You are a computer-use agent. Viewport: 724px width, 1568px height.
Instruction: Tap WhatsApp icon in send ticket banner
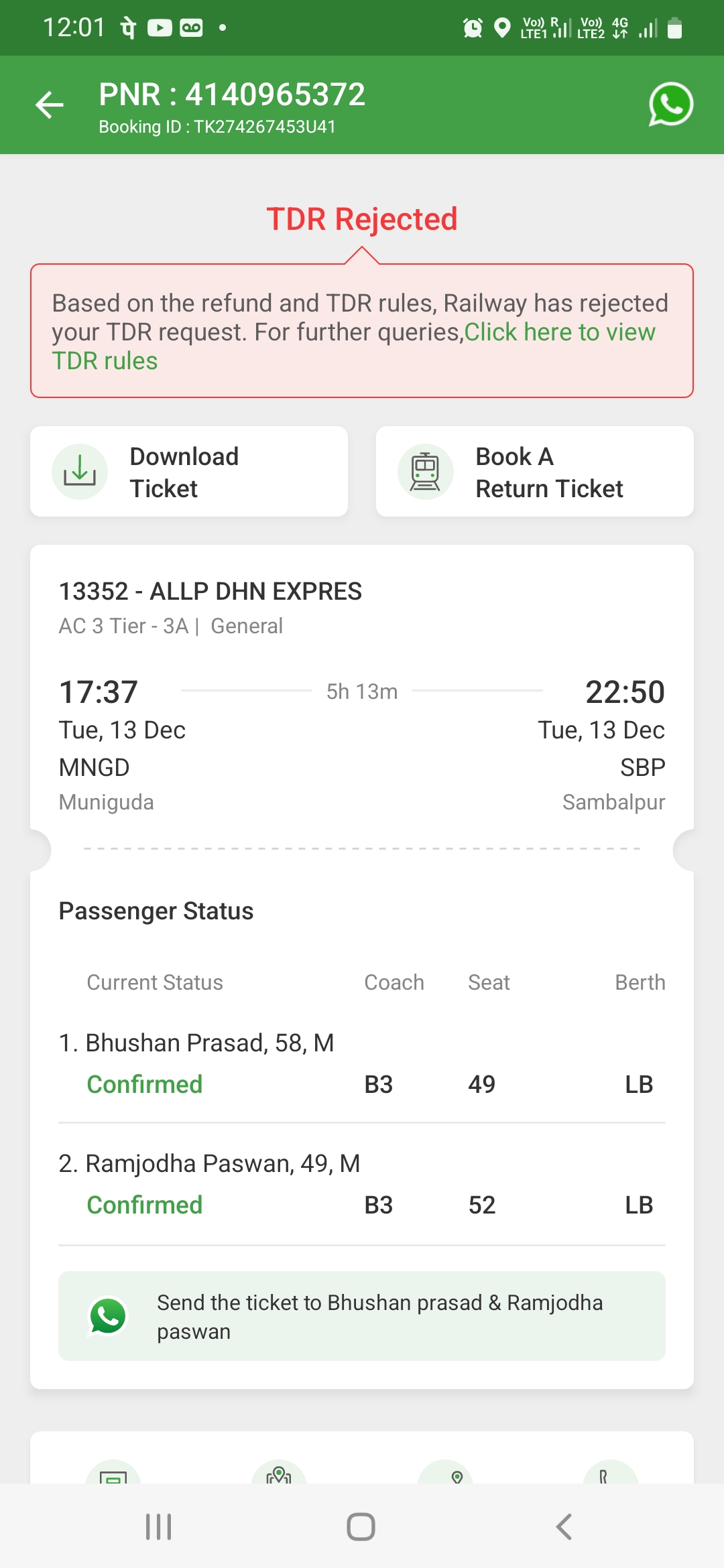(107, 1316)
